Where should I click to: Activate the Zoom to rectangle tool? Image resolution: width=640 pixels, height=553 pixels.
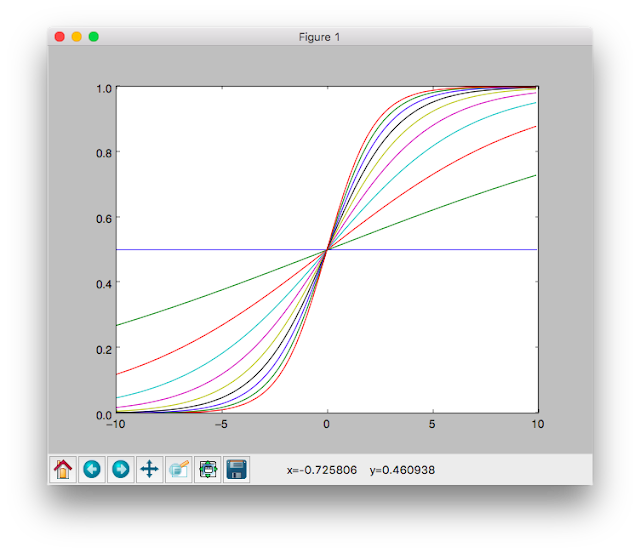[x=178, y=469]
